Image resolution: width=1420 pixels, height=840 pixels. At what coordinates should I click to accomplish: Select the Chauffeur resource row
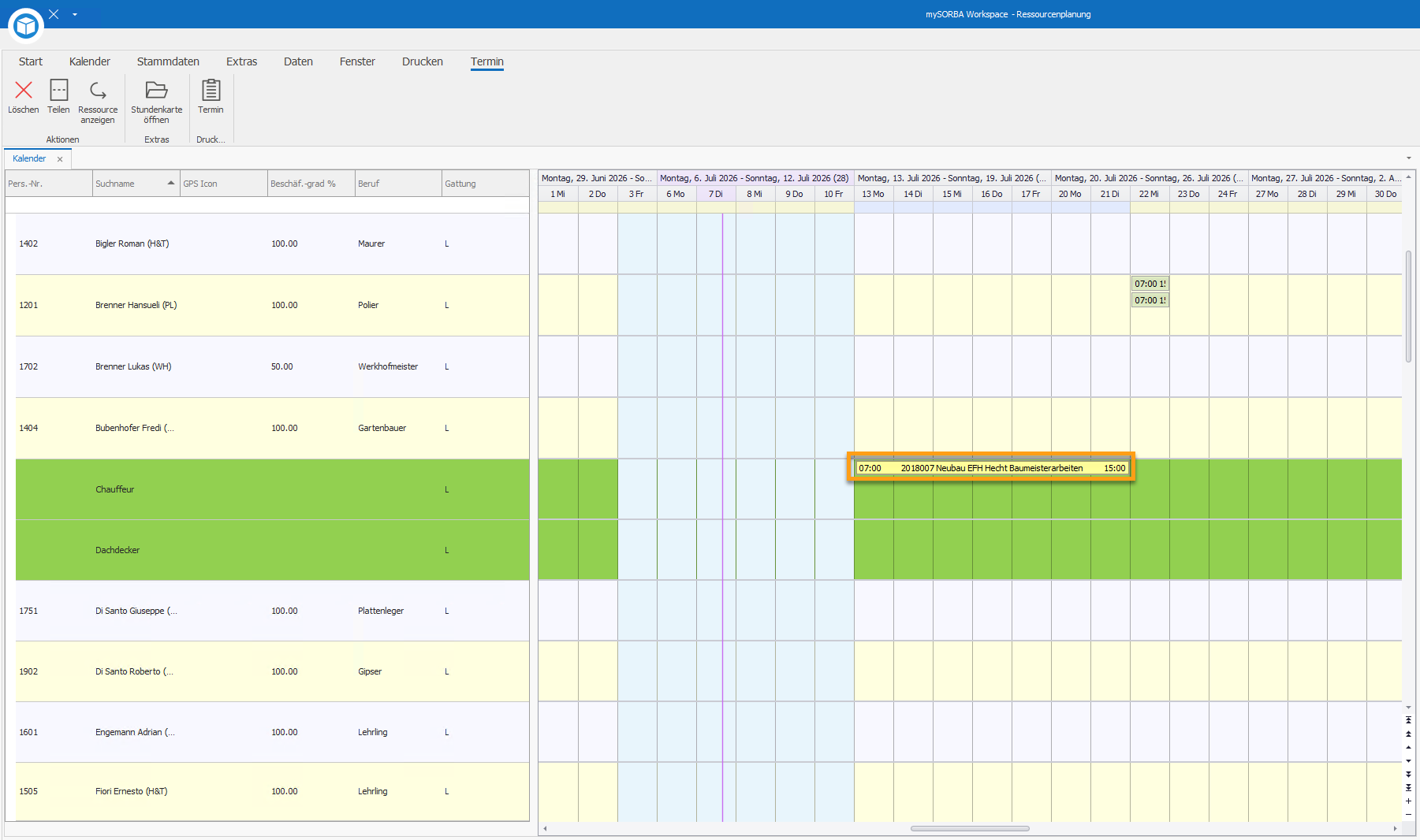pyautogui.click(x=272, y=489)
